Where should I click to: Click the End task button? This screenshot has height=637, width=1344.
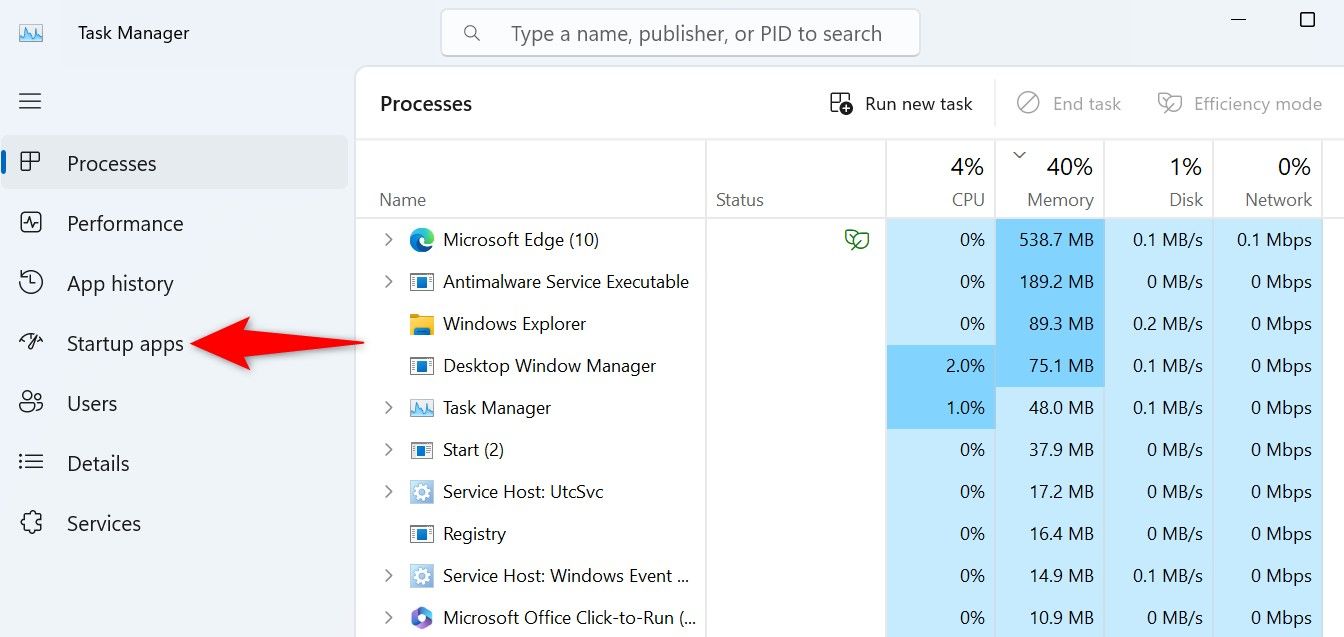[x=1069, y=103]
